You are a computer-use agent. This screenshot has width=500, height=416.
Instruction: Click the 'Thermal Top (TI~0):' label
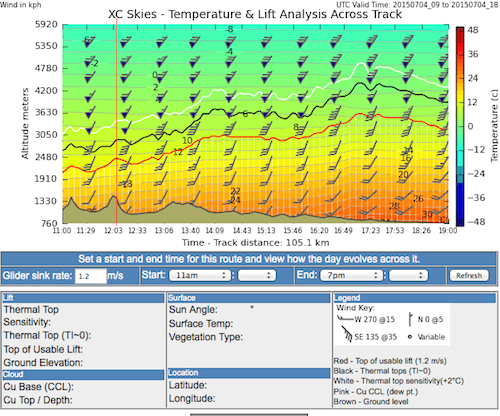point(47,335)
